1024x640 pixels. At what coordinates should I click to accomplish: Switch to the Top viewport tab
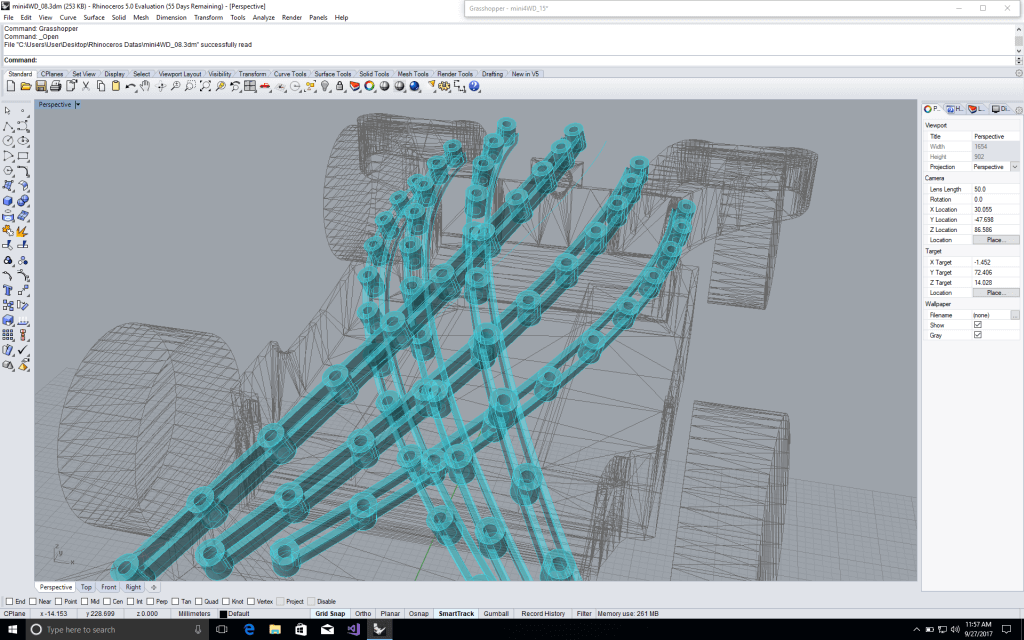[x=86, y=587]
